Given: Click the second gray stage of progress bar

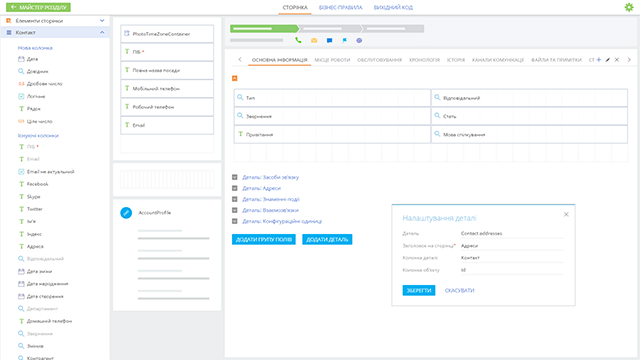Looking at the screenshot, I should pyautogui.click(x=331, y=29).
